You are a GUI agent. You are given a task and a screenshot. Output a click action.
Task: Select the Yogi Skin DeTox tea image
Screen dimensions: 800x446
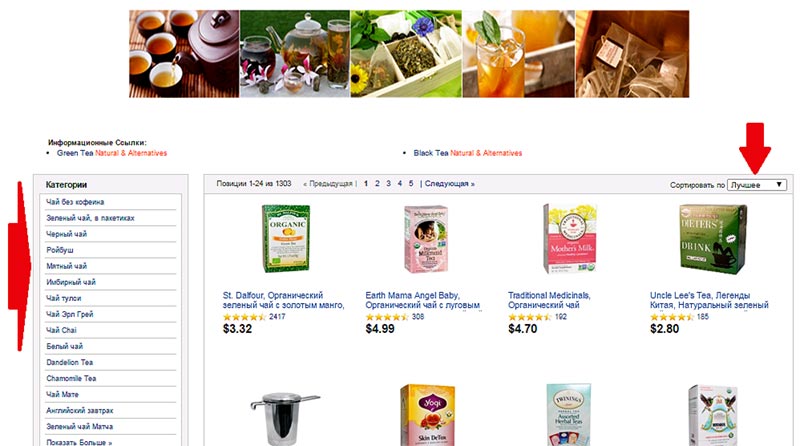coord(427,415)
